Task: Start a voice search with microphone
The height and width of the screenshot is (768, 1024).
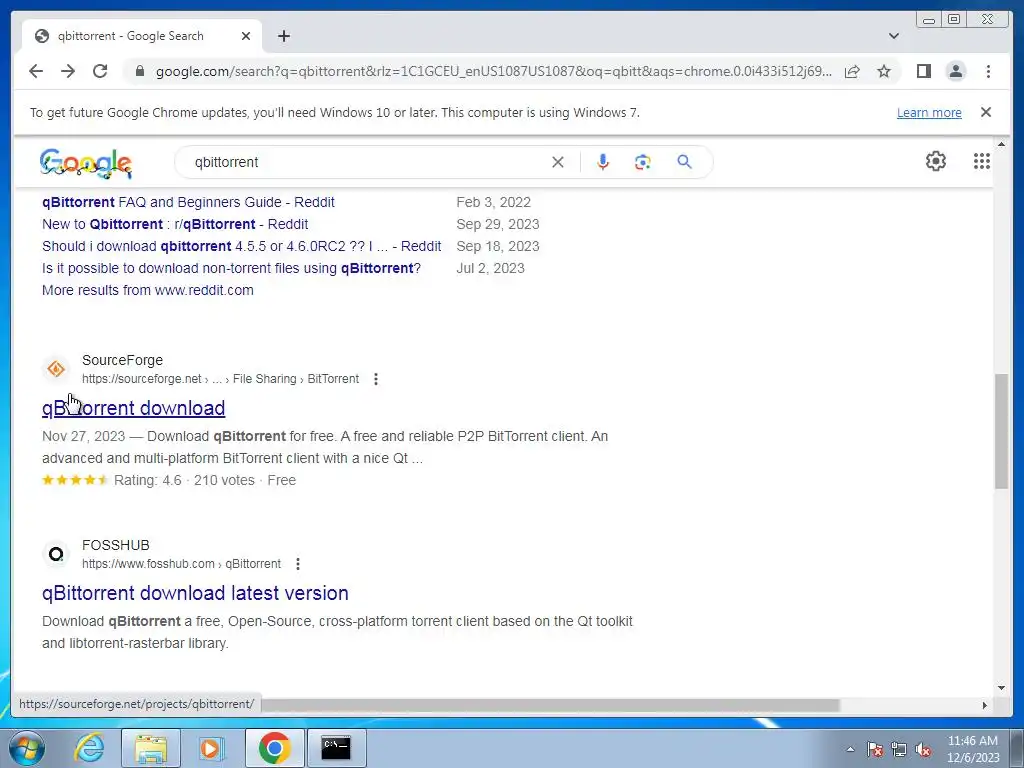Action: point(603,162)
